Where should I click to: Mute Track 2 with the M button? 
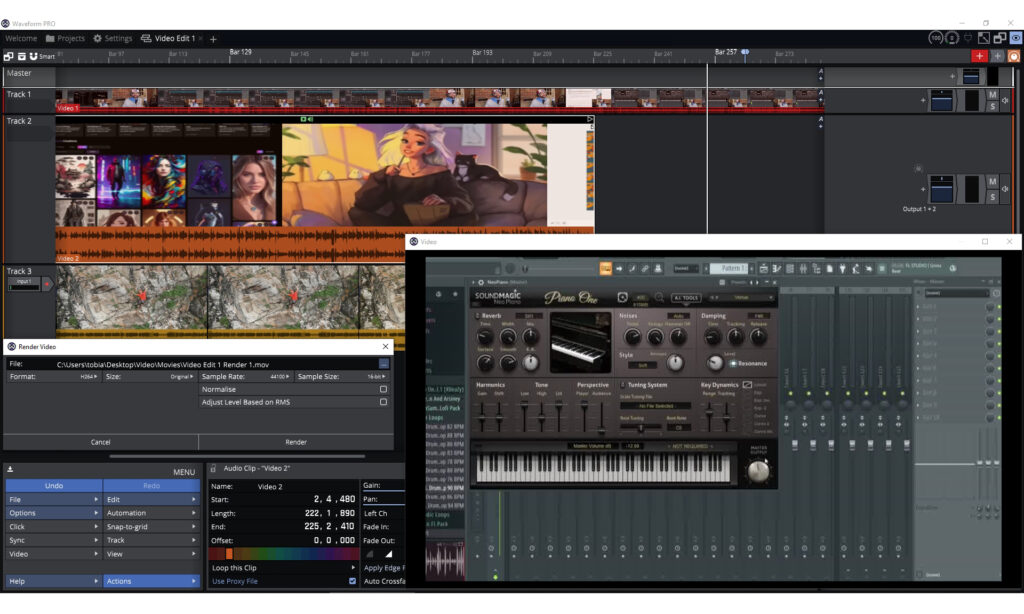[993, 182]
